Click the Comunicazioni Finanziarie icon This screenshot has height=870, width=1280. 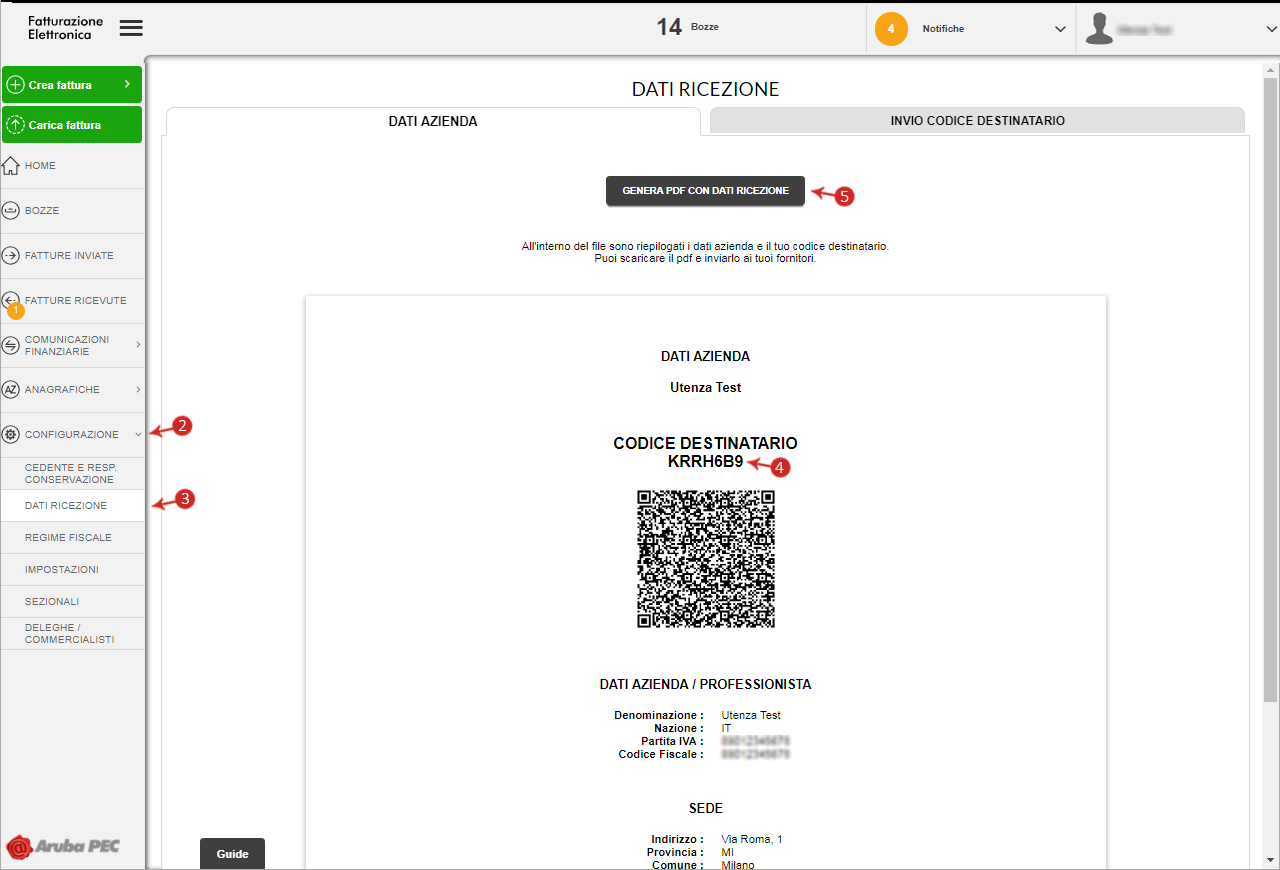(11, 345)
